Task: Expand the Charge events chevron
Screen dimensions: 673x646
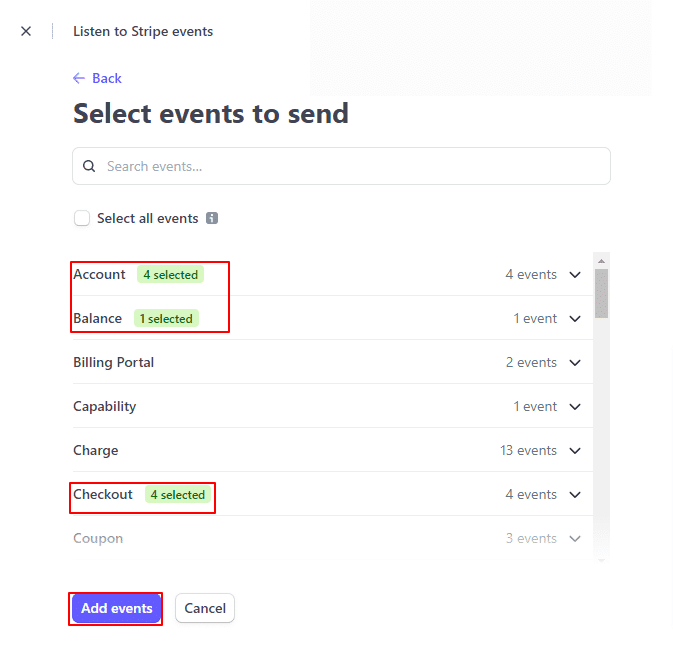Action: point(575,451)
